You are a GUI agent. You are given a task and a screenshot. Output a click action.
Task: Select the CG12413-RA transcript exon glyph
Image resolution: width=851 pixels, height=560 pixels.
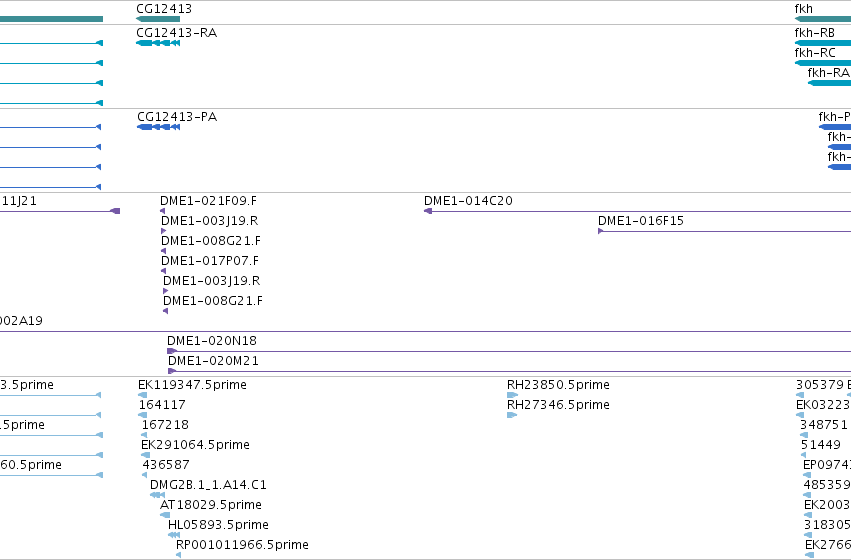click(158, 43)
